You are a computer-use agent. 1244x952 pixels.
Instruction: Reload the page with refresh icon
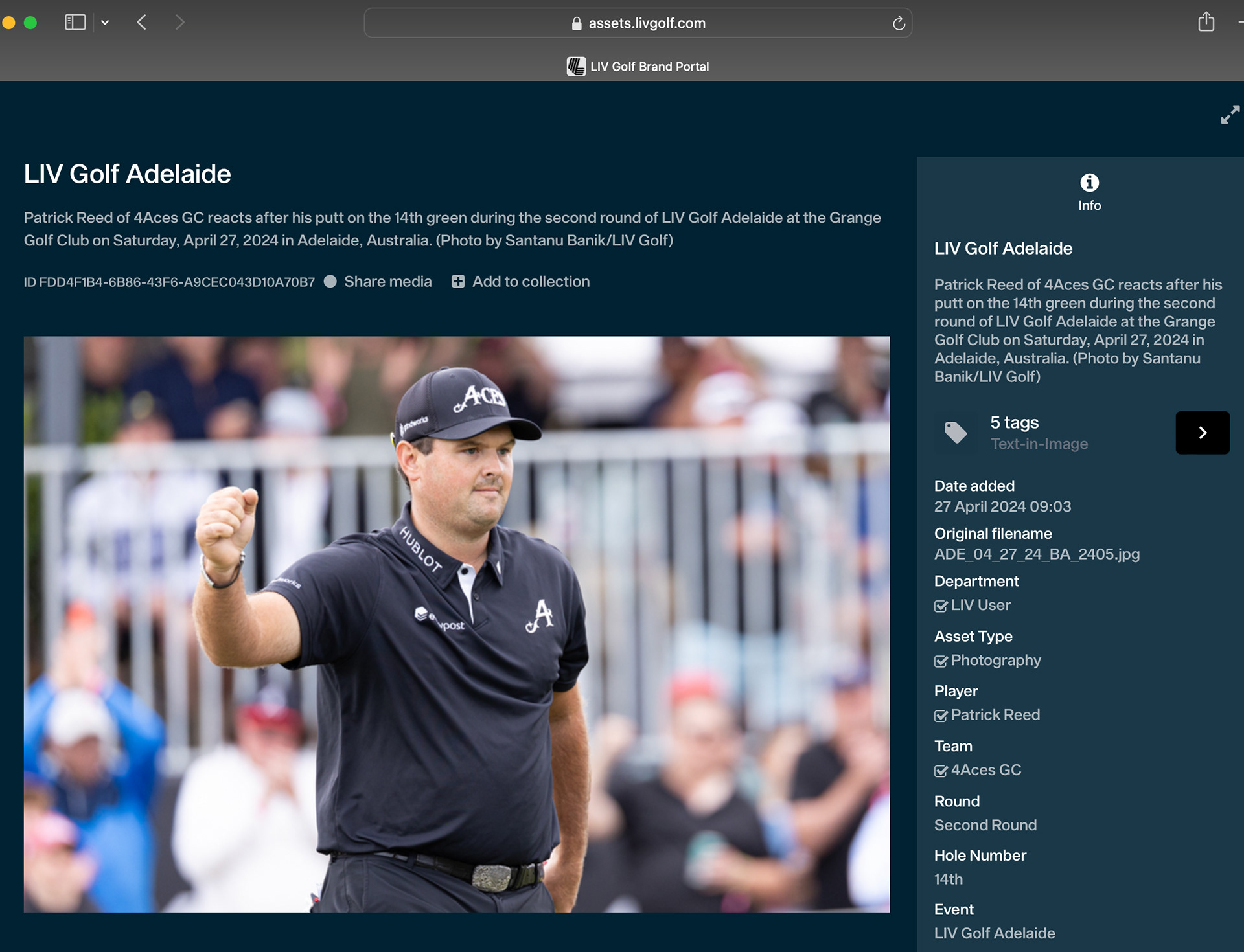click(x=899, y=23)
